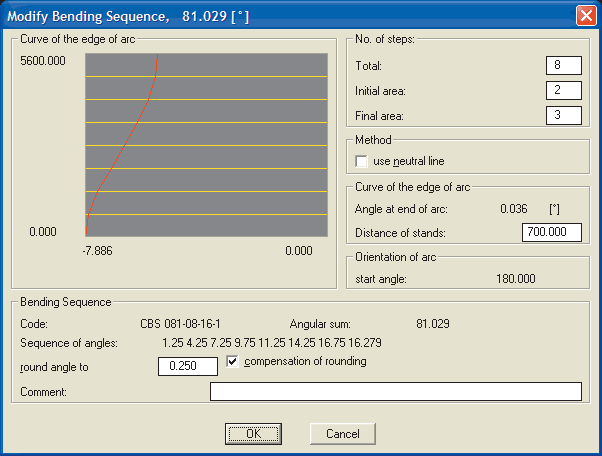Confirm changes with the OK button

[254, 434]
